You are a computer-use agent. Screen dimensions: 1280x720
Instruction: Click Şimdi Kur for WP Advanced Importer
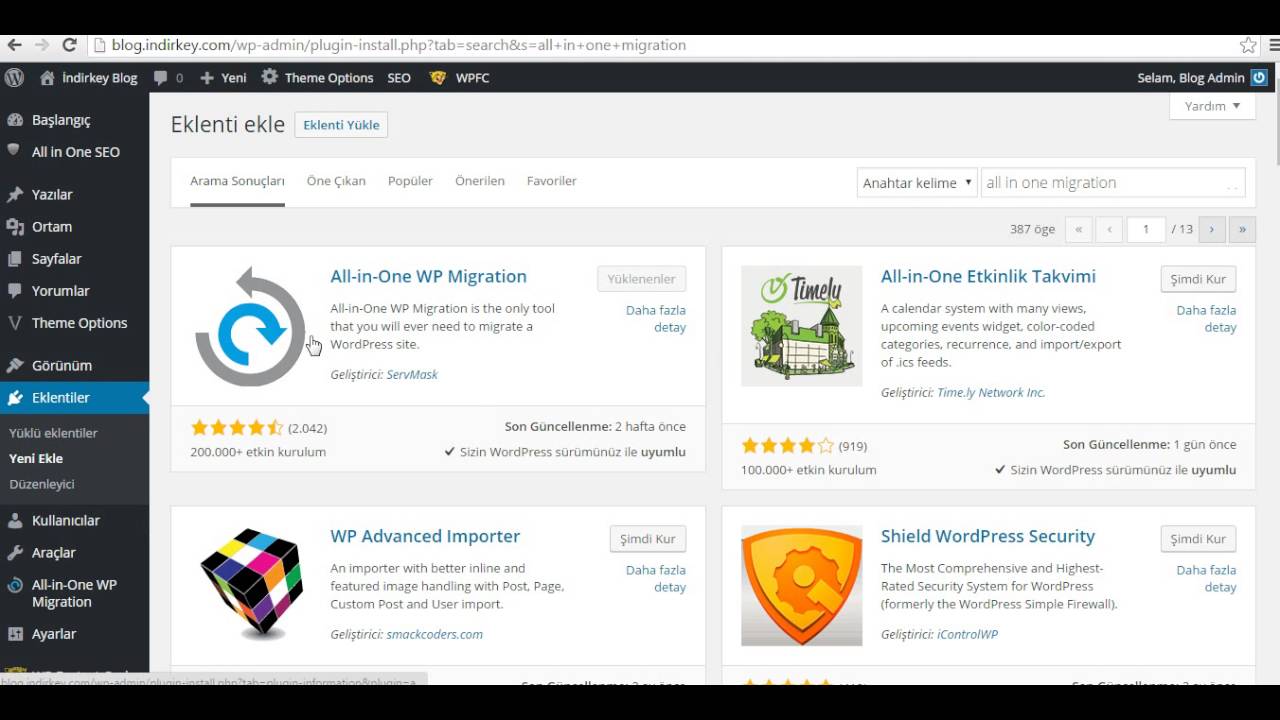click(648, 539)
